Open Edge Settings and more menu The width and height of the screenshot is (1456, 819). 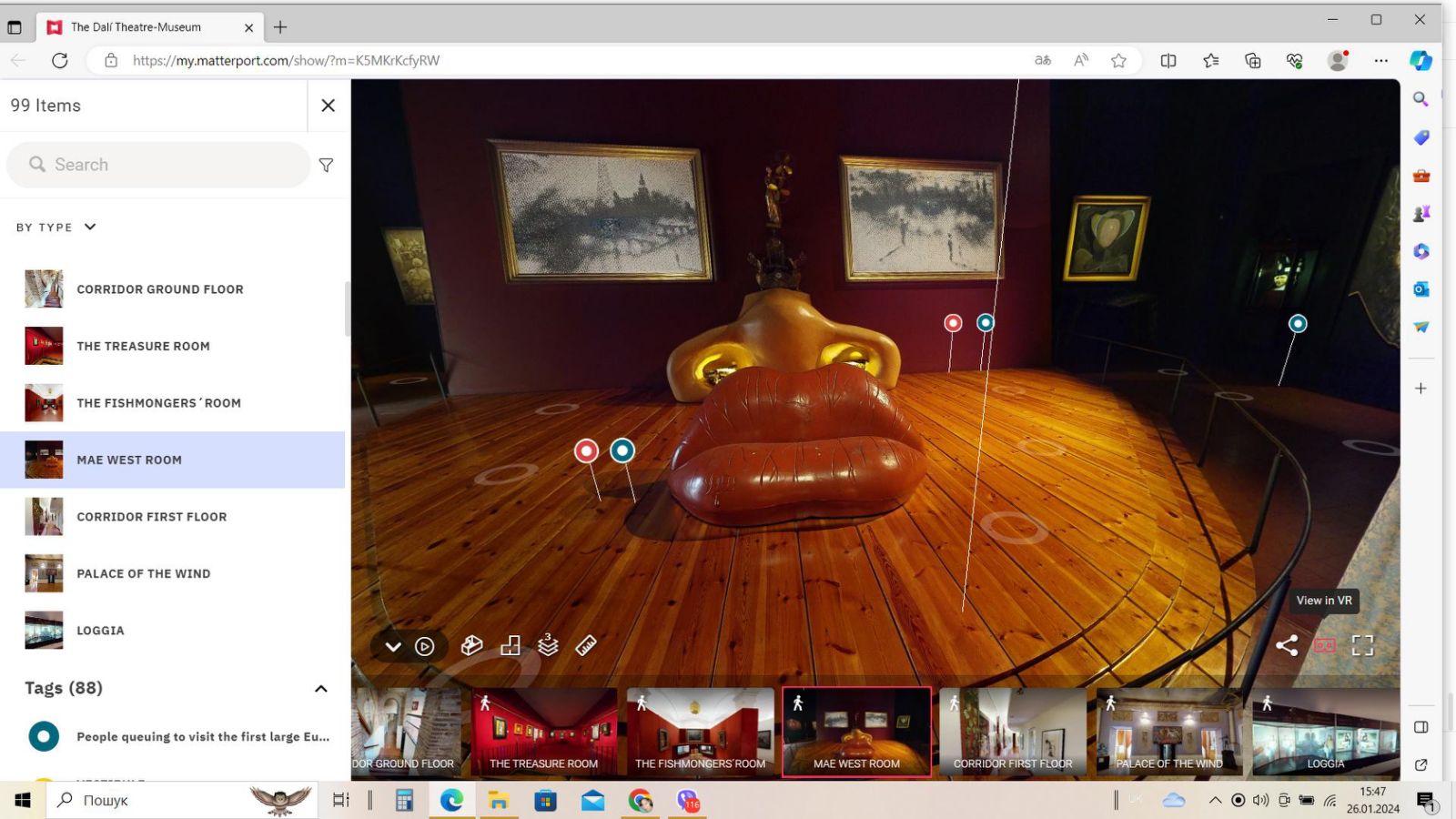[x=1380, y=60]
